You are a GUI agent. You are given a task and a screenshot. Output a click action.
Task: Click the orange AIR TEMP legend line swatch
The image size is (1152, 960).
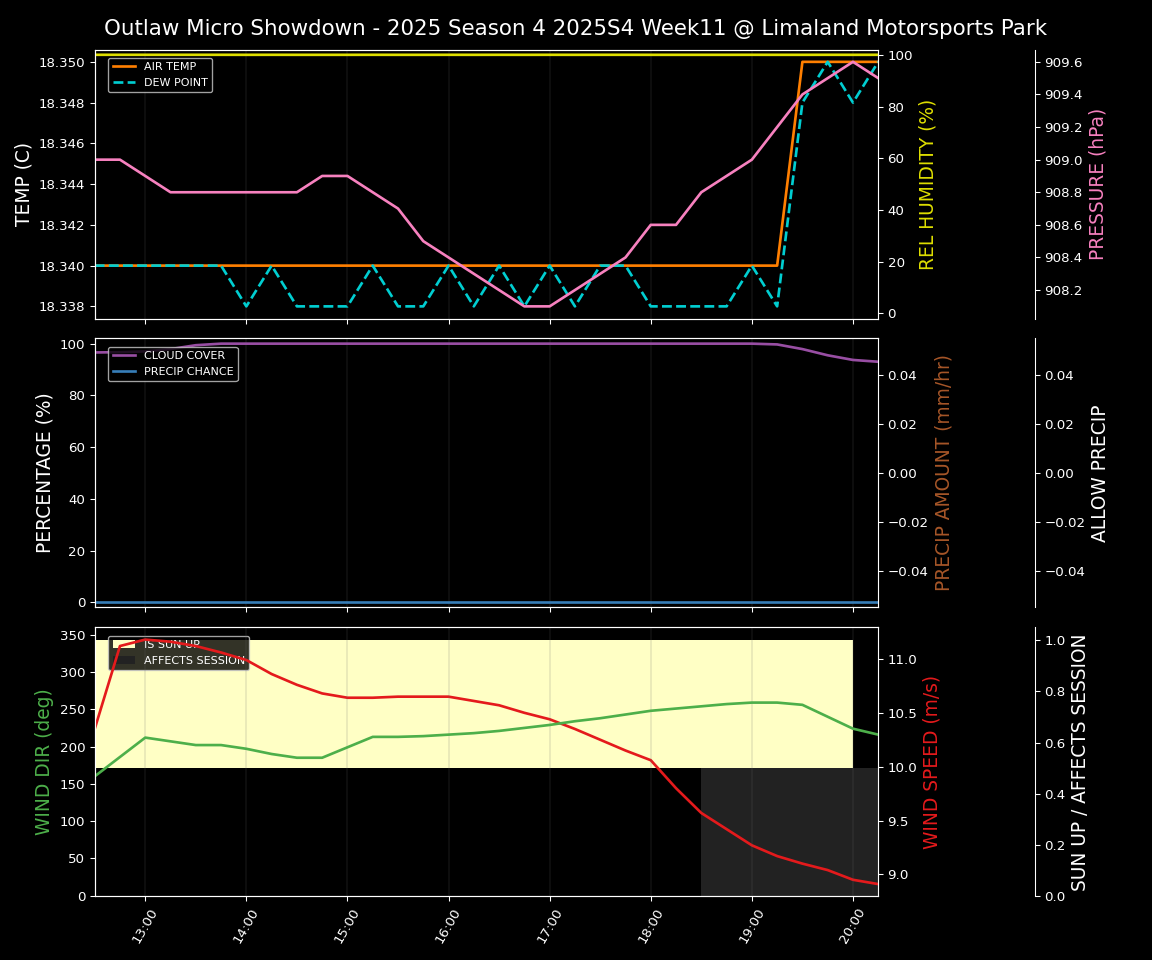click(x=125, y=67)
